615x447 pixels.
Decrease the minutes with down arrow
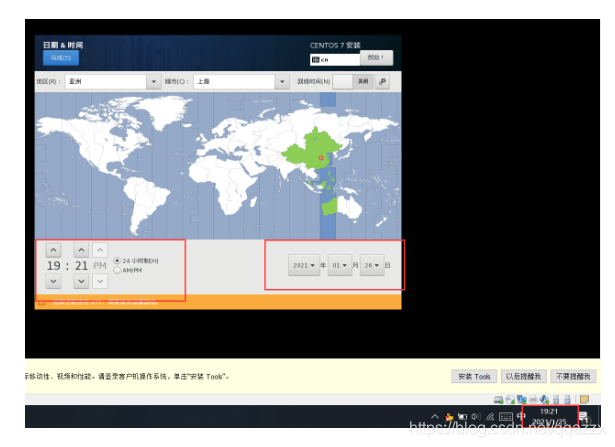click(x=81, y=281)
